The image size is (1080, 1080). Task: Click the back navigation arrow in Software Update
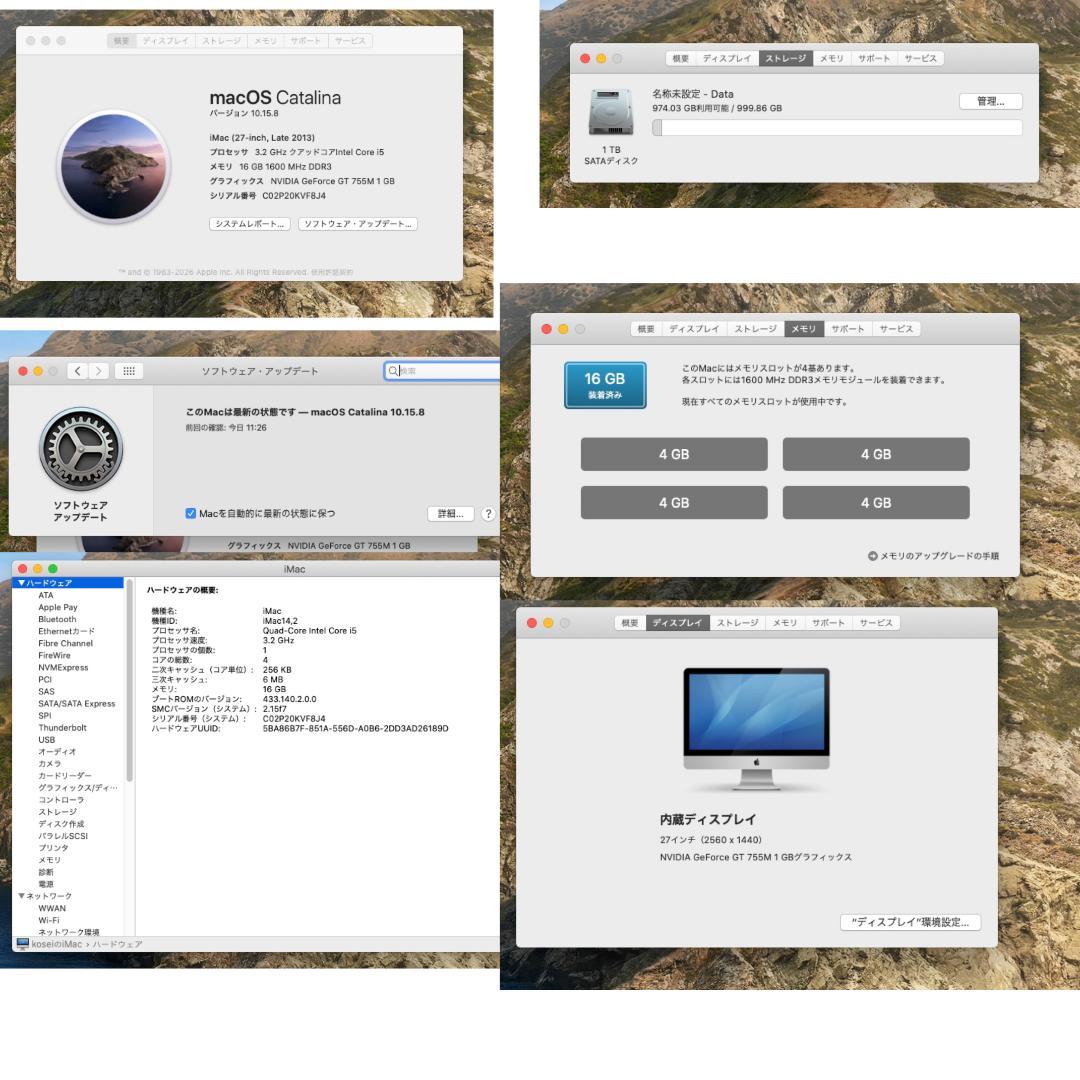pos(77,370)
